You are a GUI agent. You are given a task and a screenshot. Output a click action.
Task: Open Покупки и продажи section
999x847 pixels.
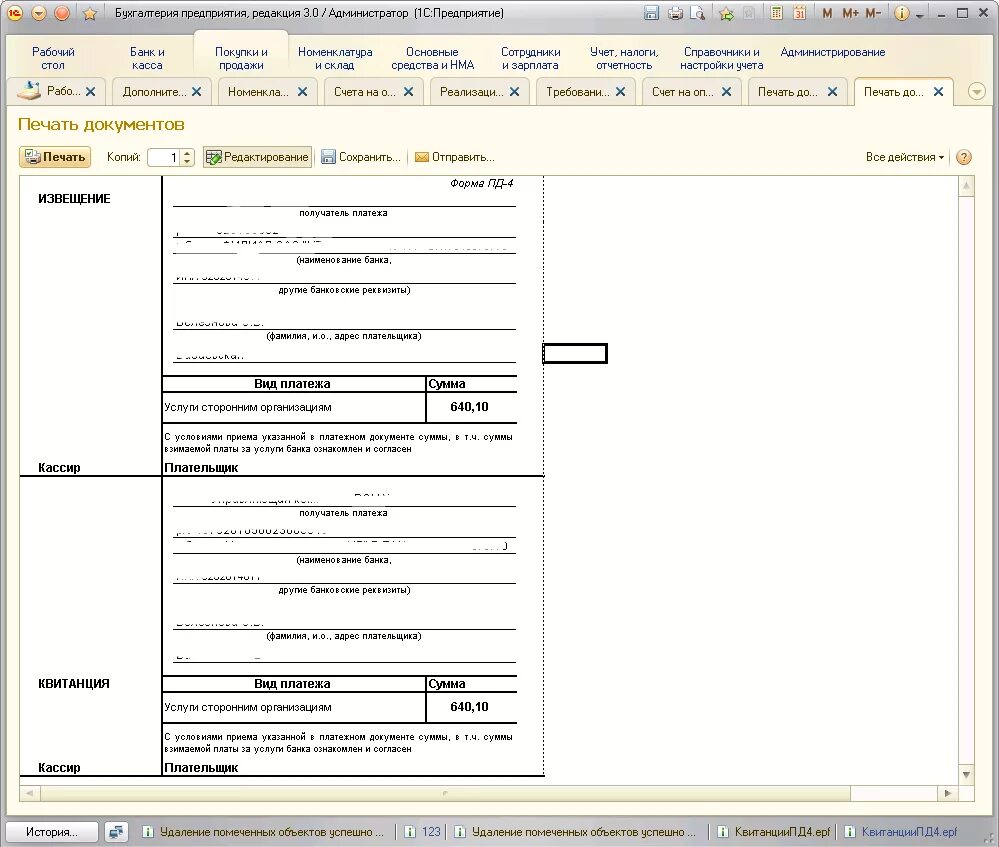pos(241,59)
